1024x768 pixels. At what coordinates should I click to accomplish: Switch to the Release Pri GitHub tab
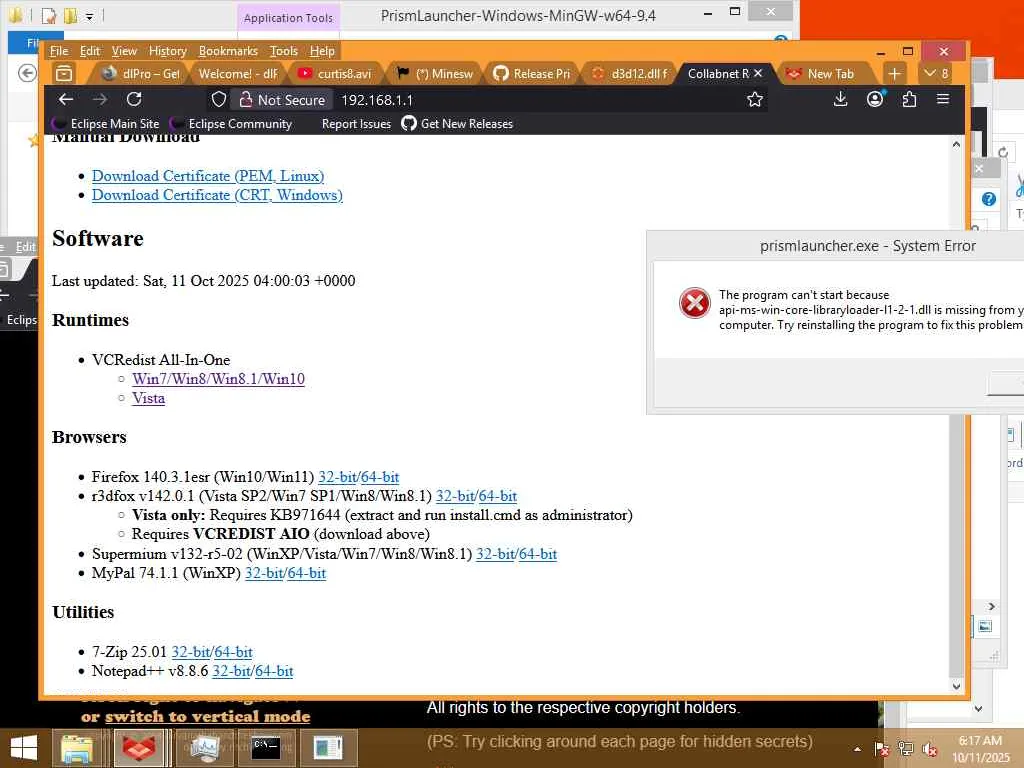533,74
